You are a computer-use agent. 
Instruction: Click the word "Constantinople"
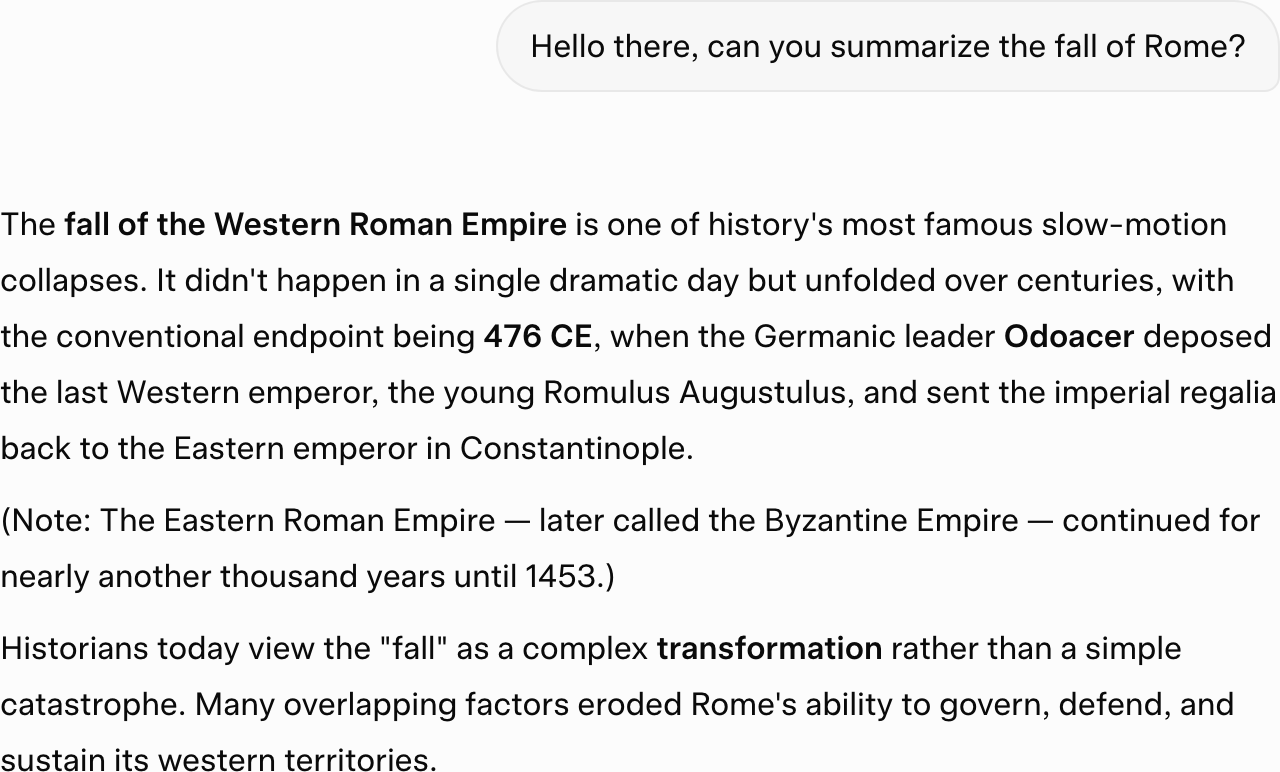click(575, 449)
